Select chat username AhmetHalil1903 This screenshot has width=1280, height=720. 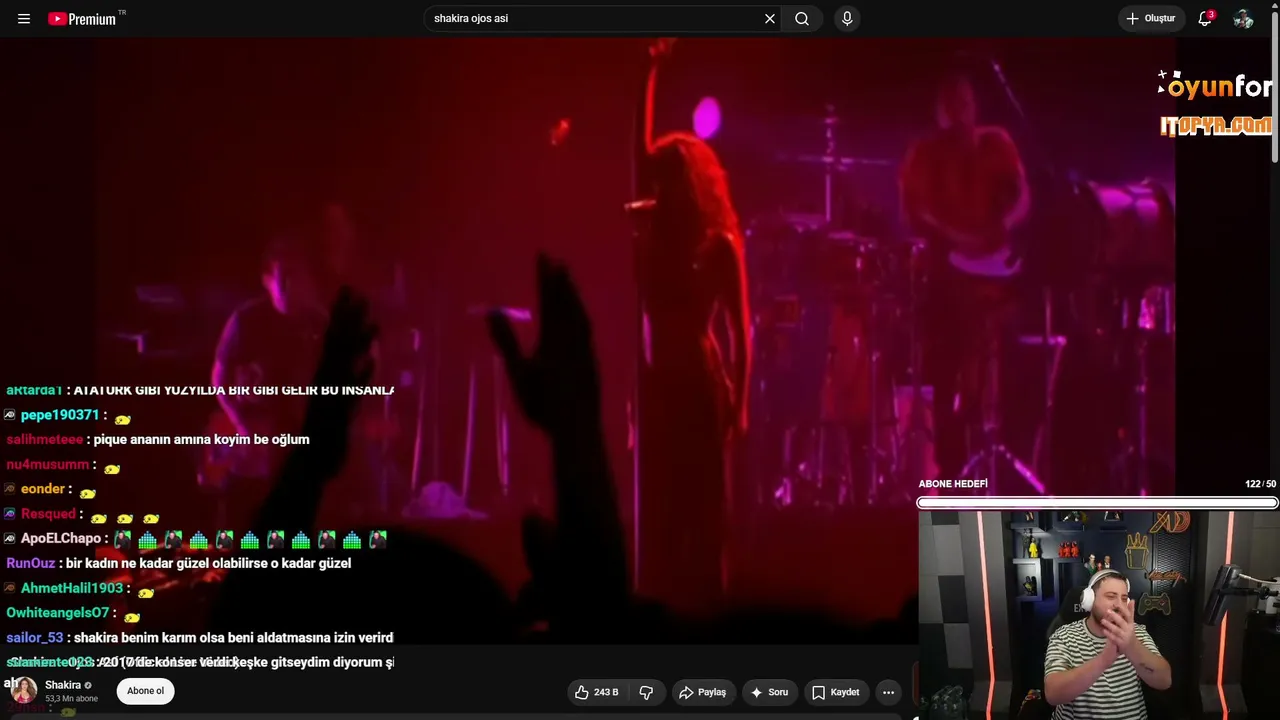71,588
